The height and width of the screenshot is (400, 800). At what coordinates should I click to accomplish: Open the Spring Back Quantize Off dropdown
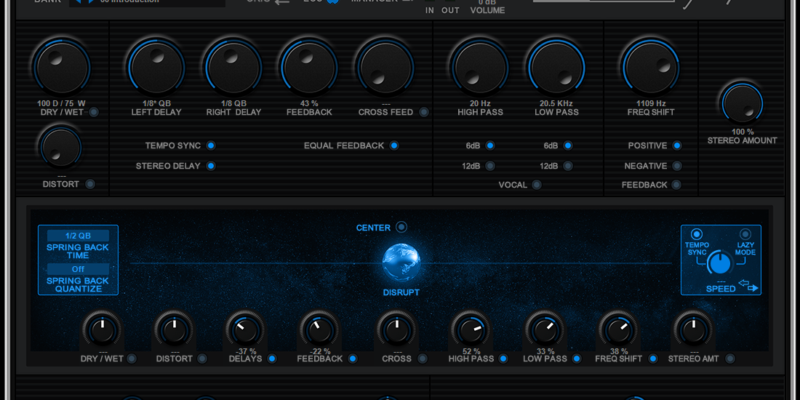[78, 269]
